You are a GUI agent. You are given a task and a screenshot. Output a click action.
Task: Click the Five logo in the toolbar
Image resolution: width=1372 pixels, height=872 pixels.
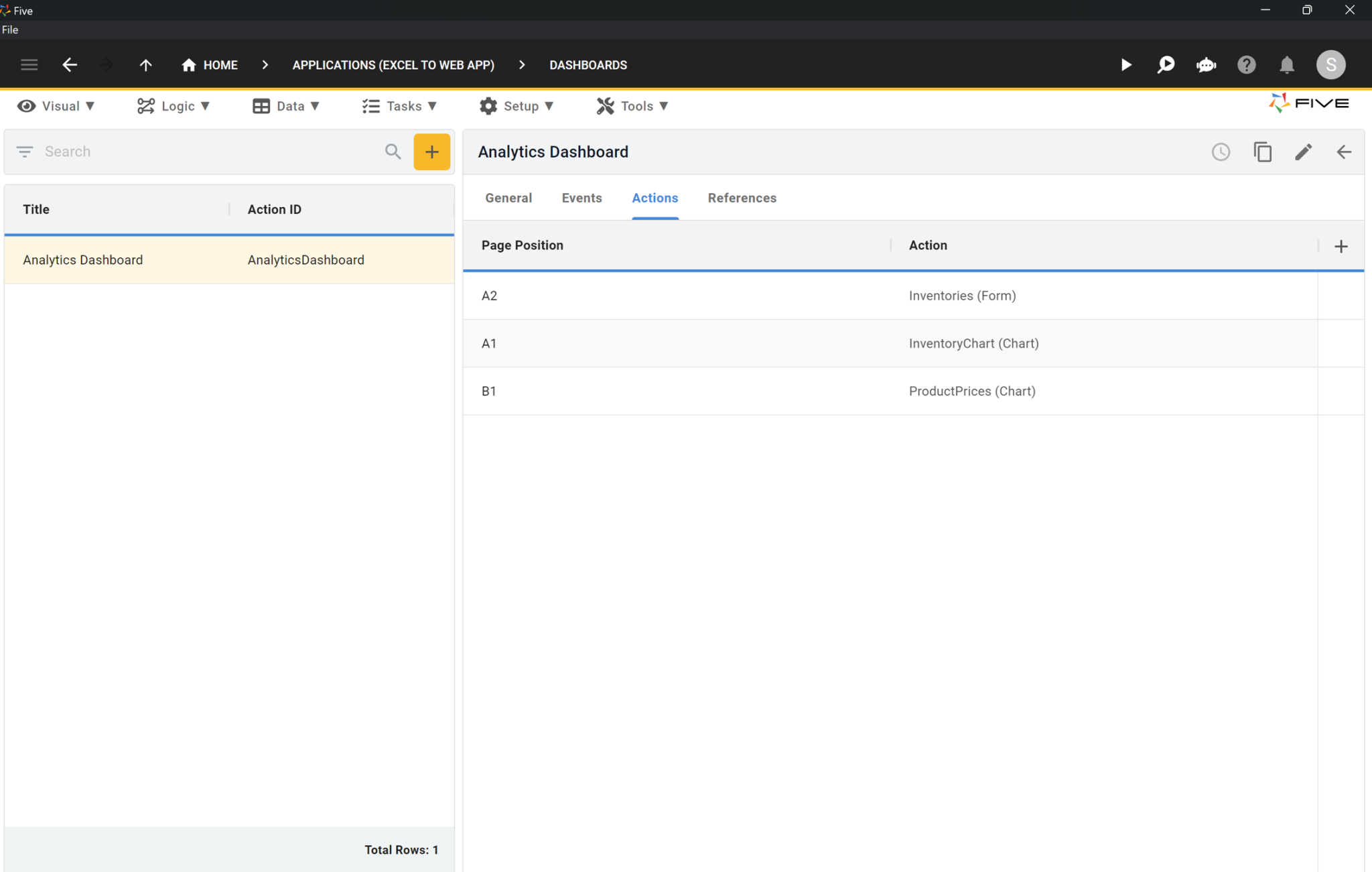coord(1308,103)
